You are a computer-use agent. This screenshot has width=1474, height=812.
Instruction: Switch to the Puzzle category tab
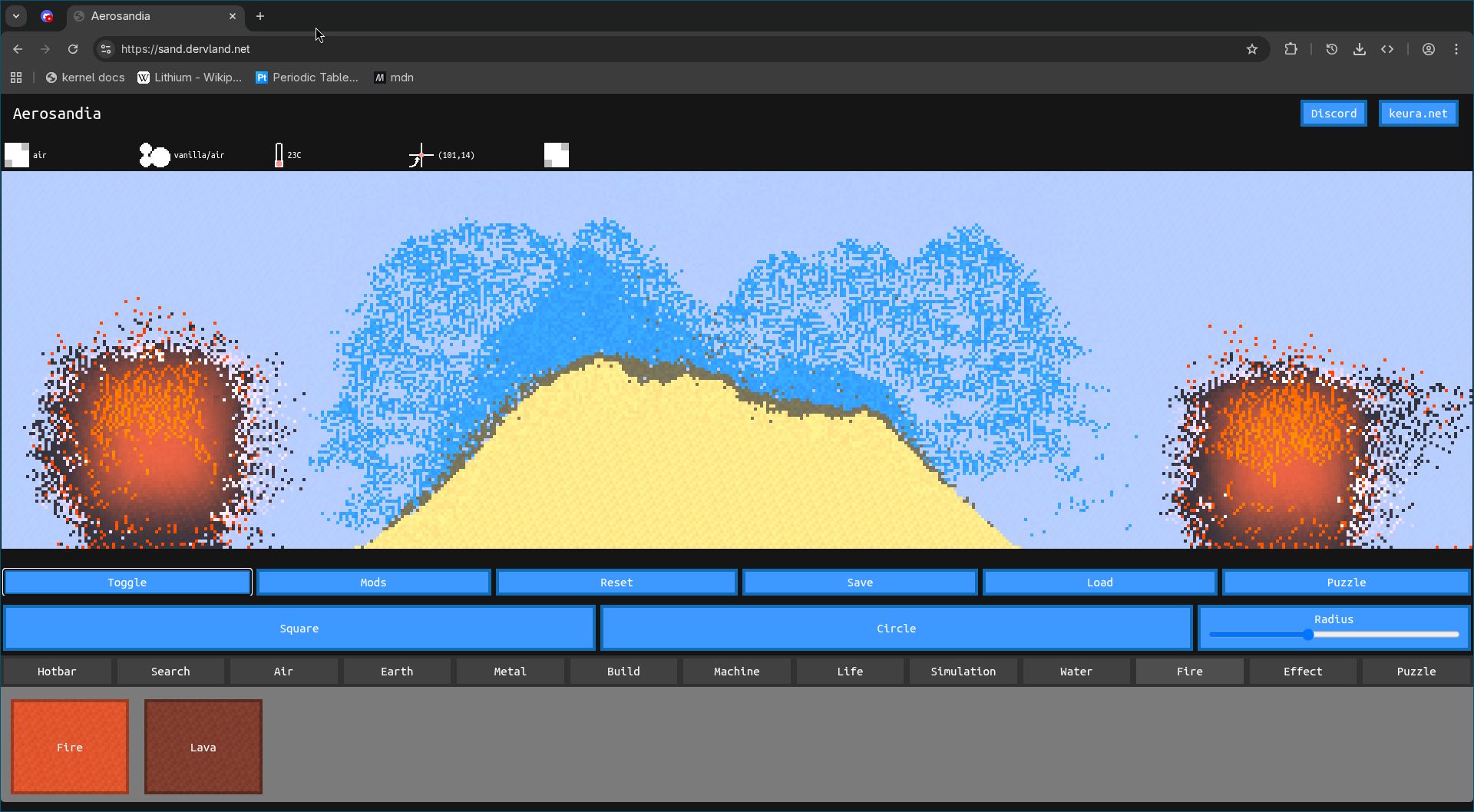(x=1416, y=672)
